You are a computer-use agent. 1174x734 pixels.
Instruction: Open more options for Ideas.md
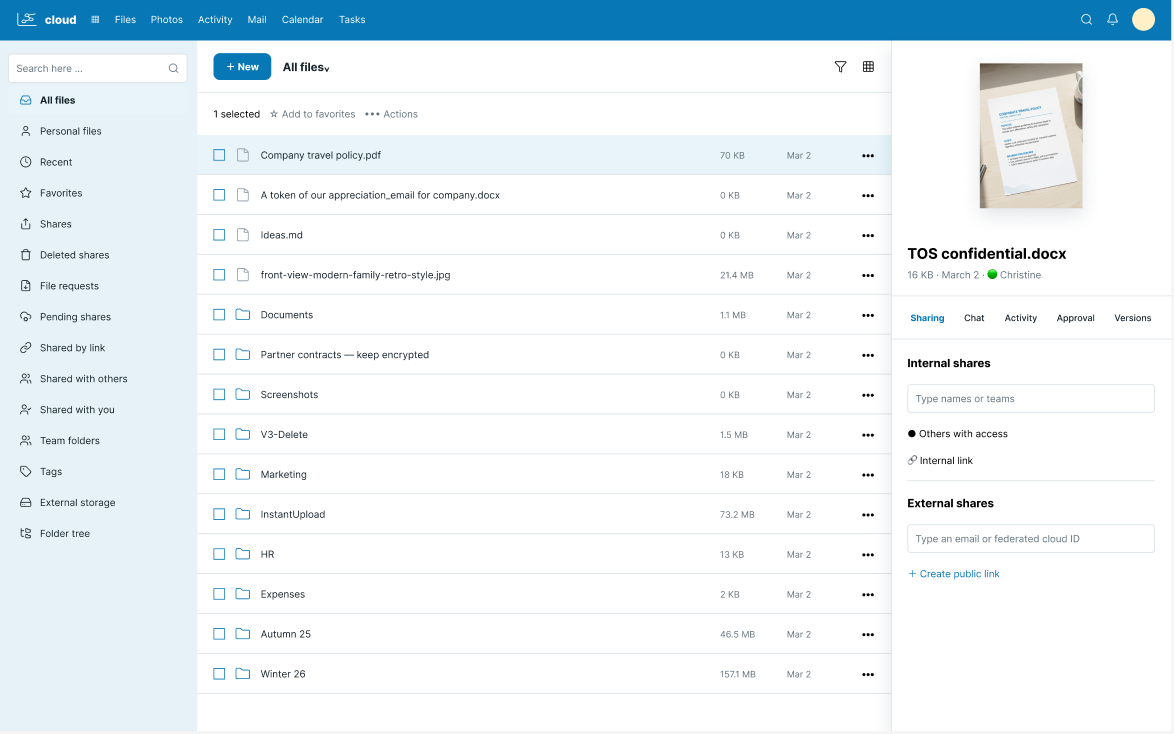tap(868, 235)
